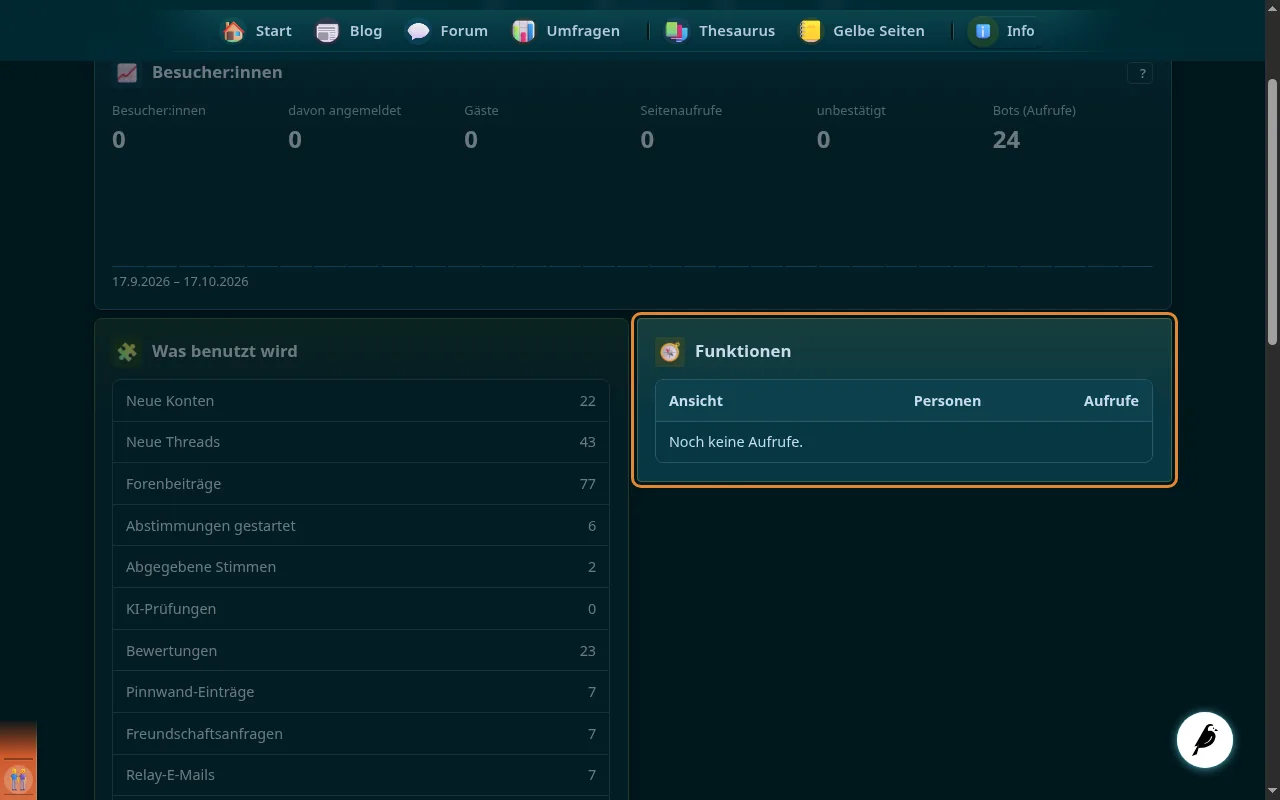Image resolution: width=1280 pixels, height=800 pixels.
Task: Open the Start menu item
Action: pyautogui.click(x=257, y=31)
